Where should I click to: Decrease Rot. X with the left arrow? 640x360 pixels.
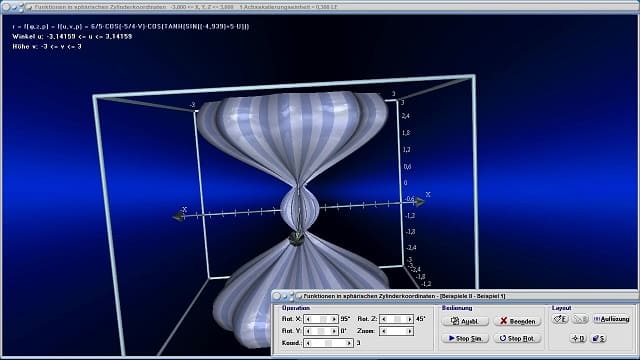[308, 319]
